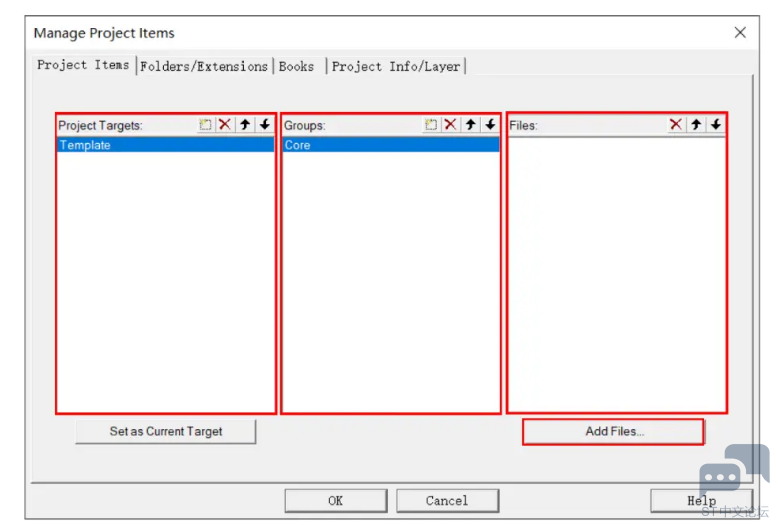Move group up in Groups list
Screen dimensions: 778x527
point(470,125)
